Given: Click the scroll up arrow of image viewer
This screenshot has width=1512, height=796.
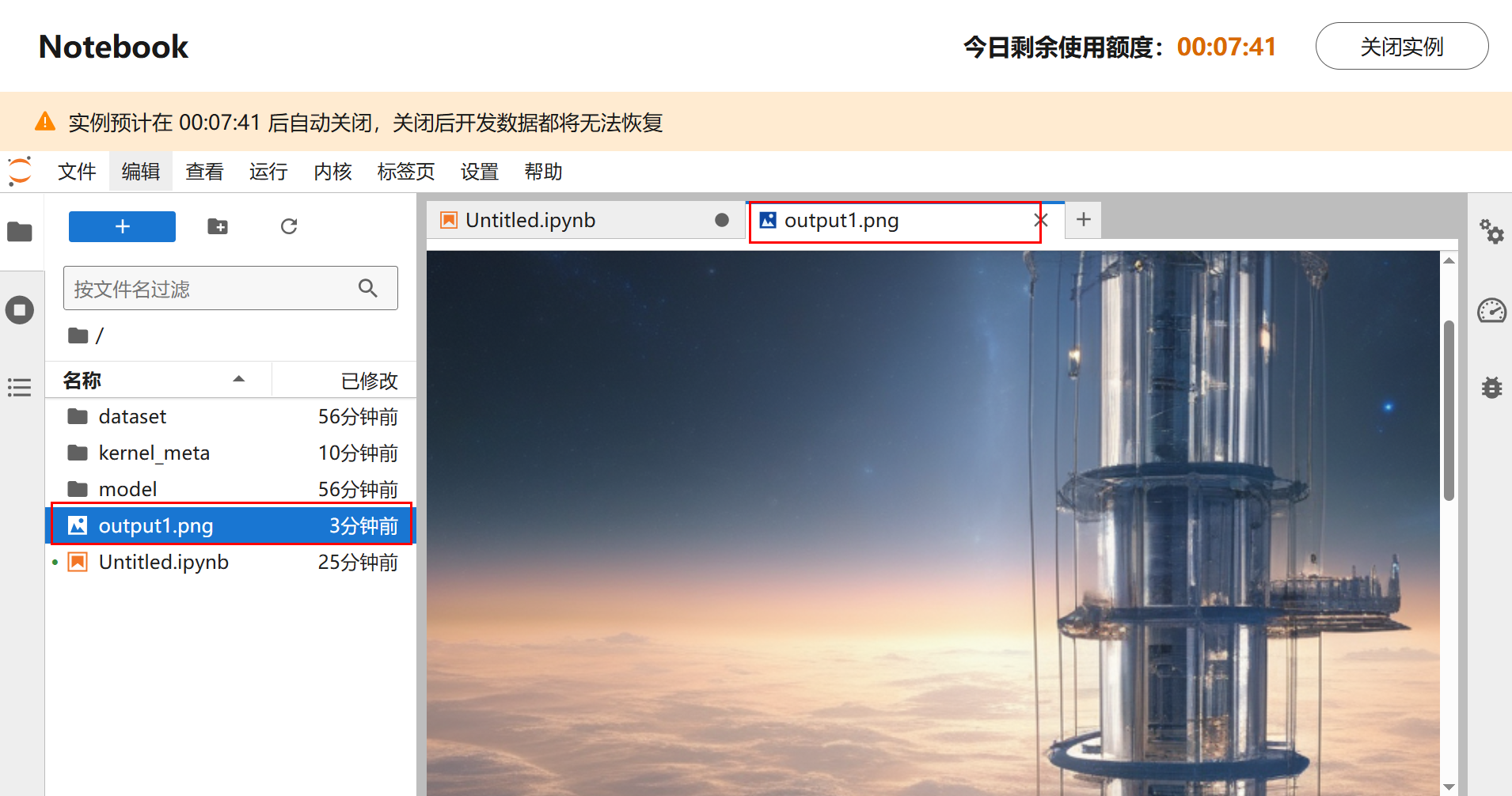Looking at the screenshot, I should click(1449, 260).
